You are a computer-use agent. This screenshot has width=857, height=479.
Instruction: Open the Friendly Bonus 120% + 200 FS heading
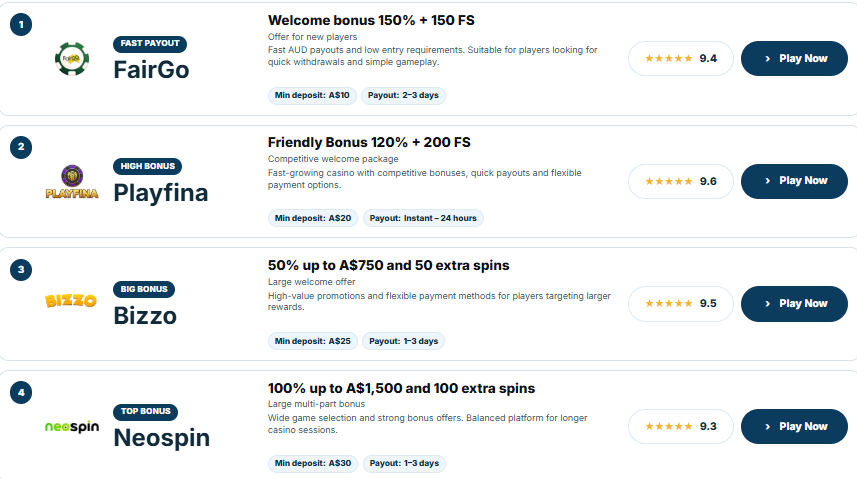369,143
